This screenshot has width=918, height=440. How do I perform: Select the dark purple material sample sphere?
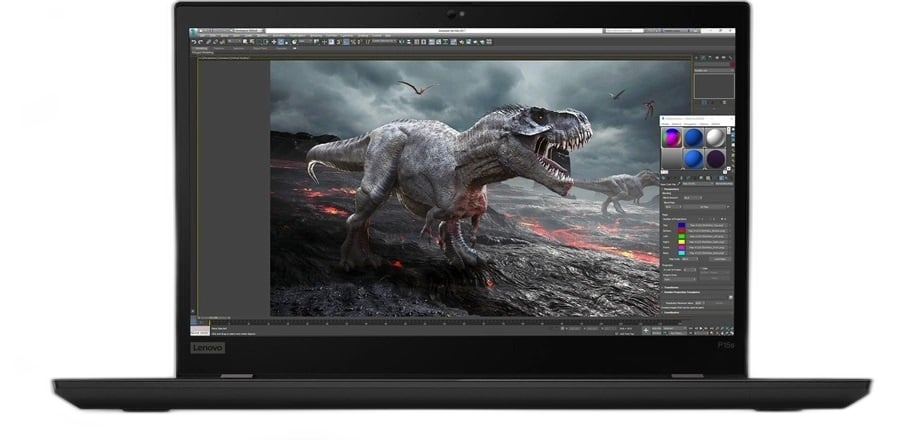tap(715, 159)
